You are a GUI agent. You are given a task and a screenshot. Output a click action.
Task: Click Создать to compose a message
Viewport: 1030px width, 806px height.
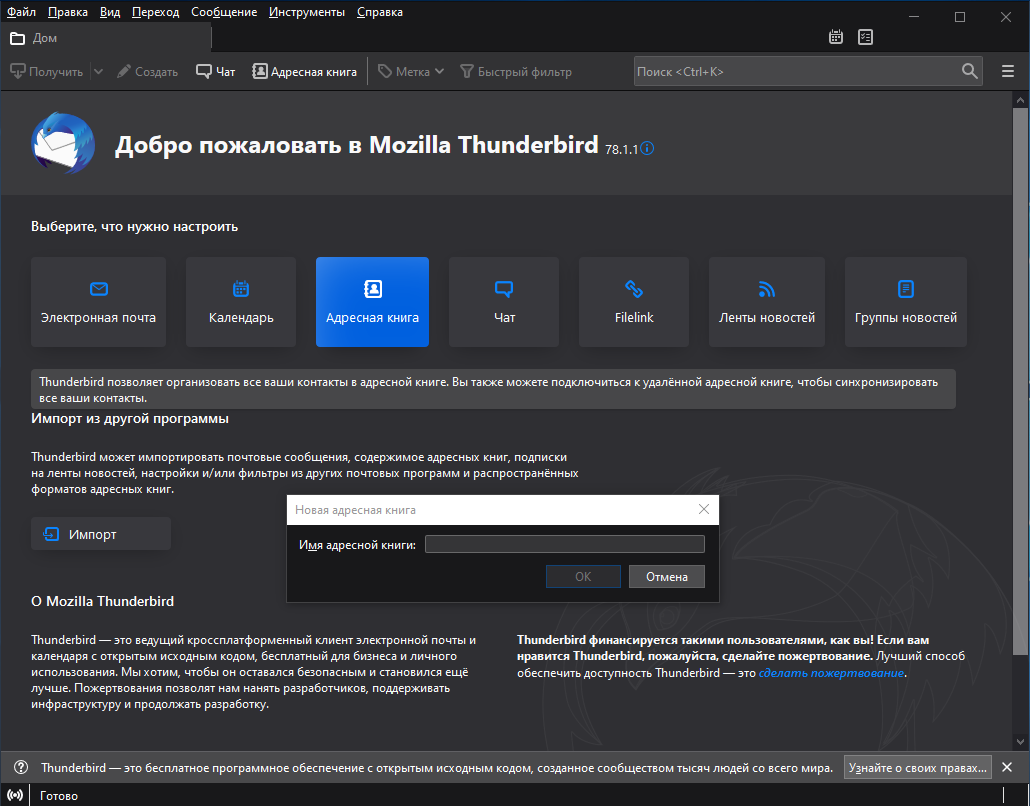click(148, 72)
